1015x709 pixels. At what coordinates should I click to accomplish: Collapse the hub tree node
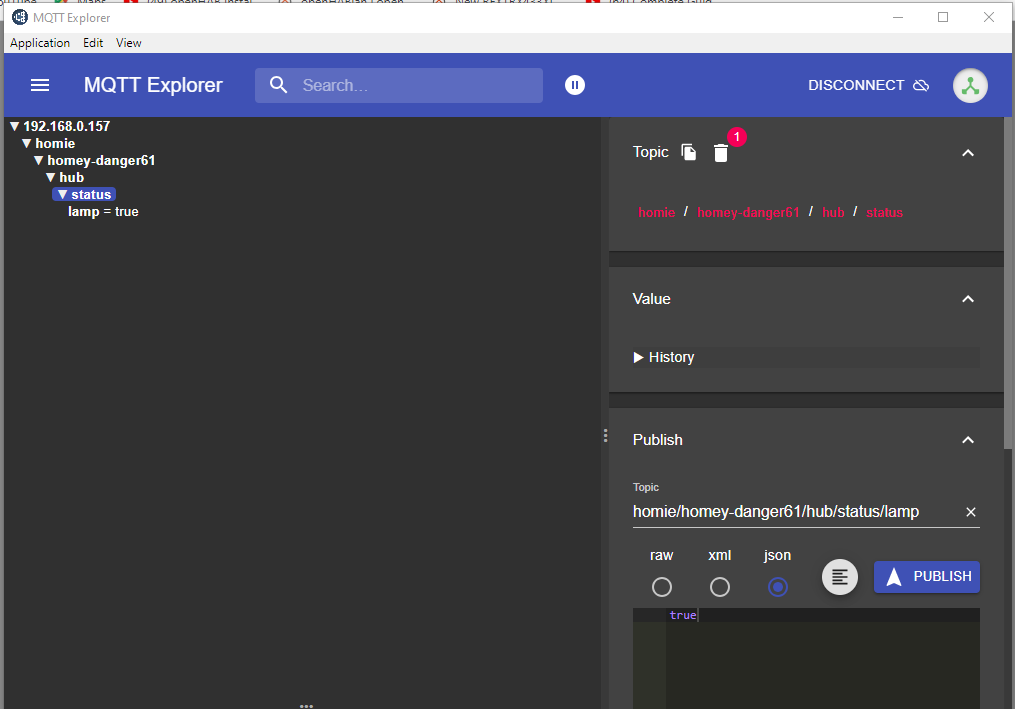[50, 177]
